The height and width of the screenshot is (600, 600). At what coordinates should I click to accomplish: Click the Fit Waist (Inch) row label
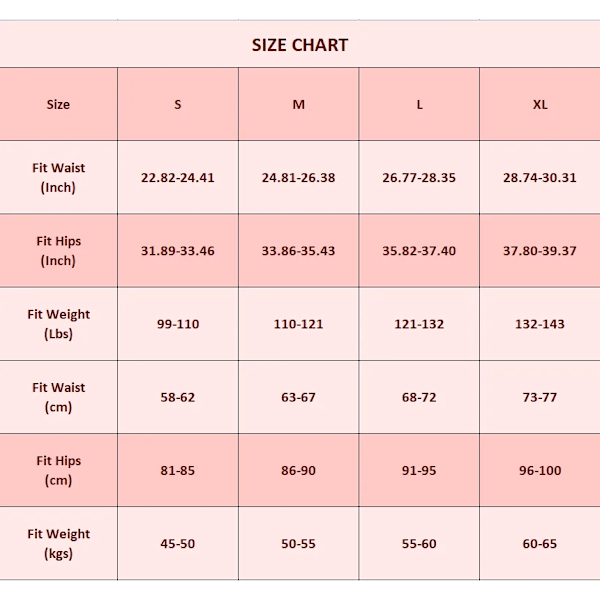pos(58,177)
